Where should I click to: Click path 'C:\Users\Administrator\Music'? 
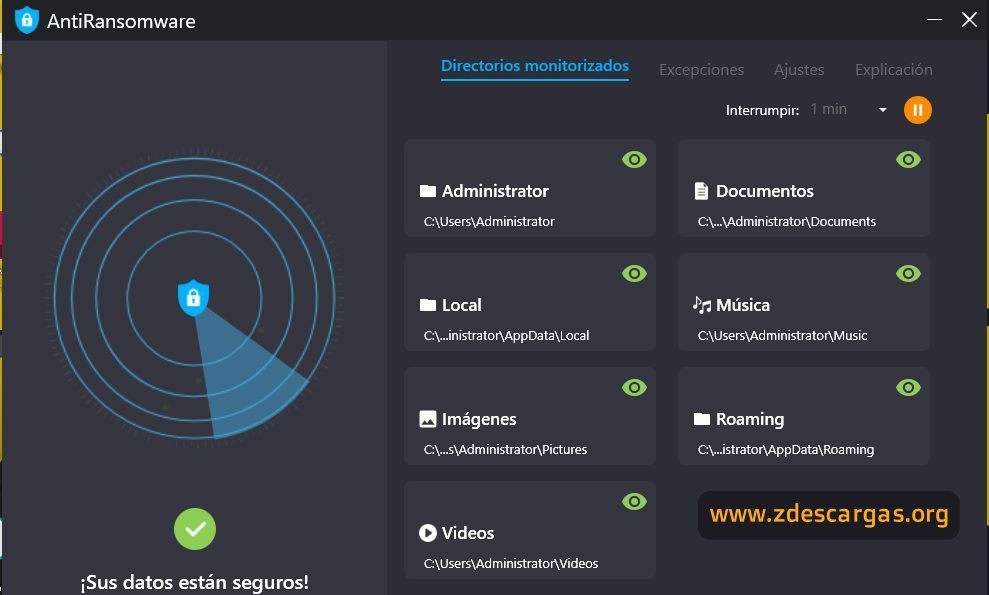click(x=782, y=336)
